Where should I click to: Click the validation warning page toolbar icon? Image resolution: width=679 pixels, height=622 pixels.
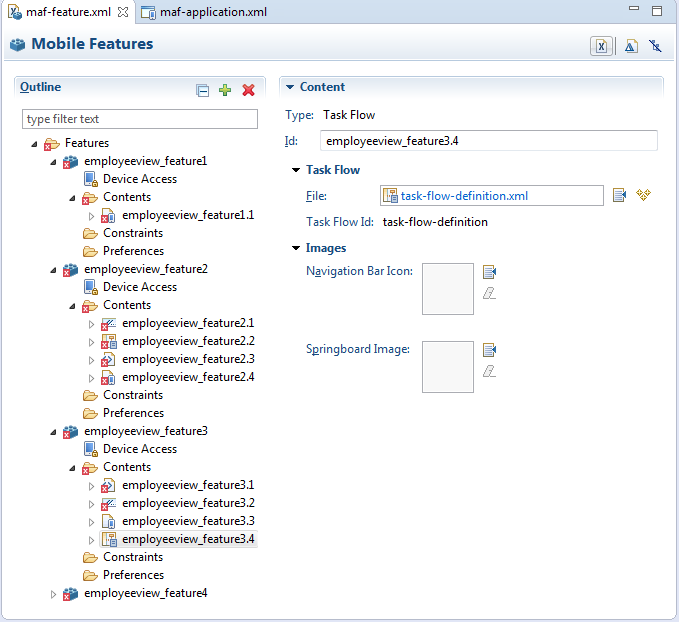point(630,46)
